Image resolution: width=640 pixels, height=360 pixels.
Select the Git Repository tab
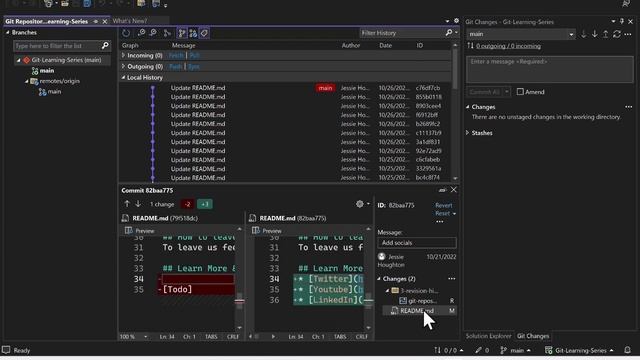coord(47,21)
